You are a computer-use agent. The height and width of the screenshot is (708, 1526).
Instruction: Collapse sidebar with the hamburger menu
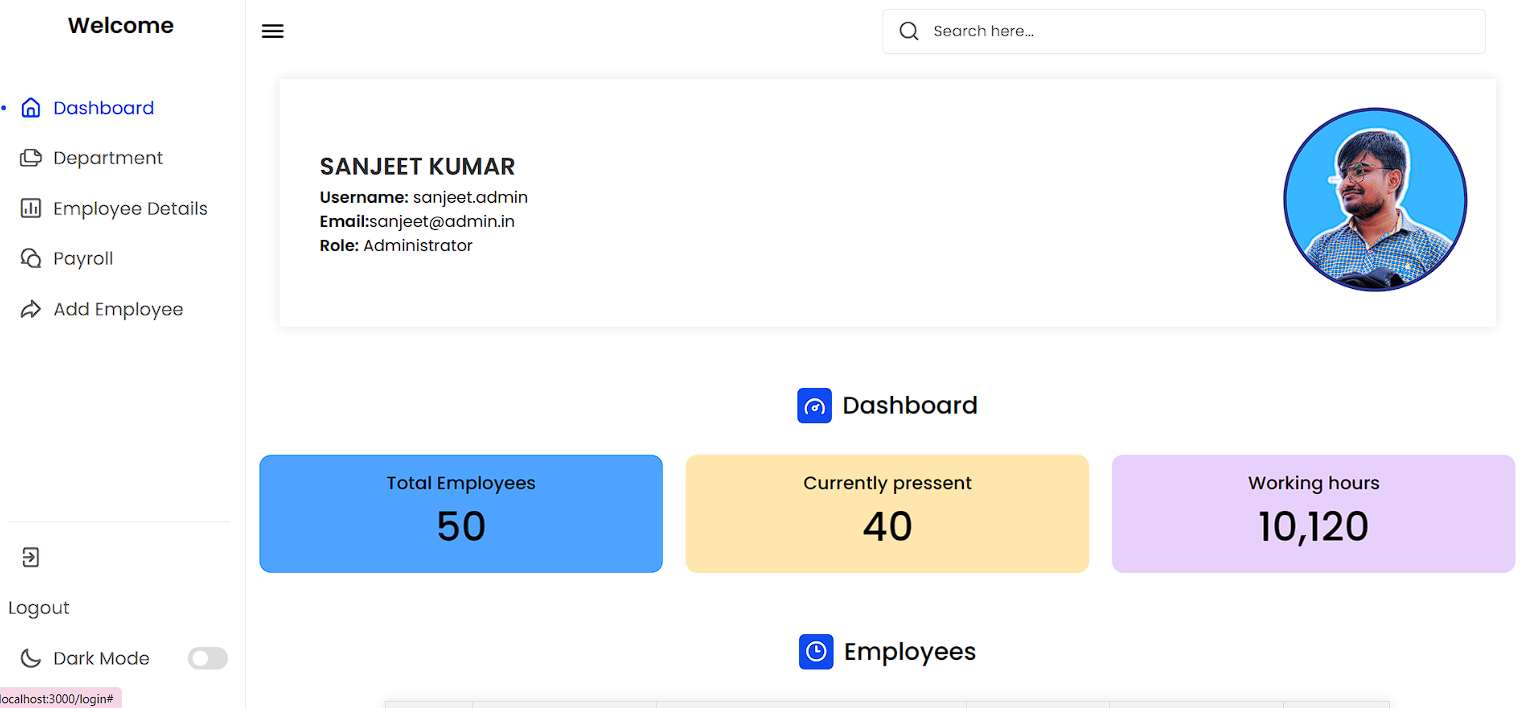272,31
